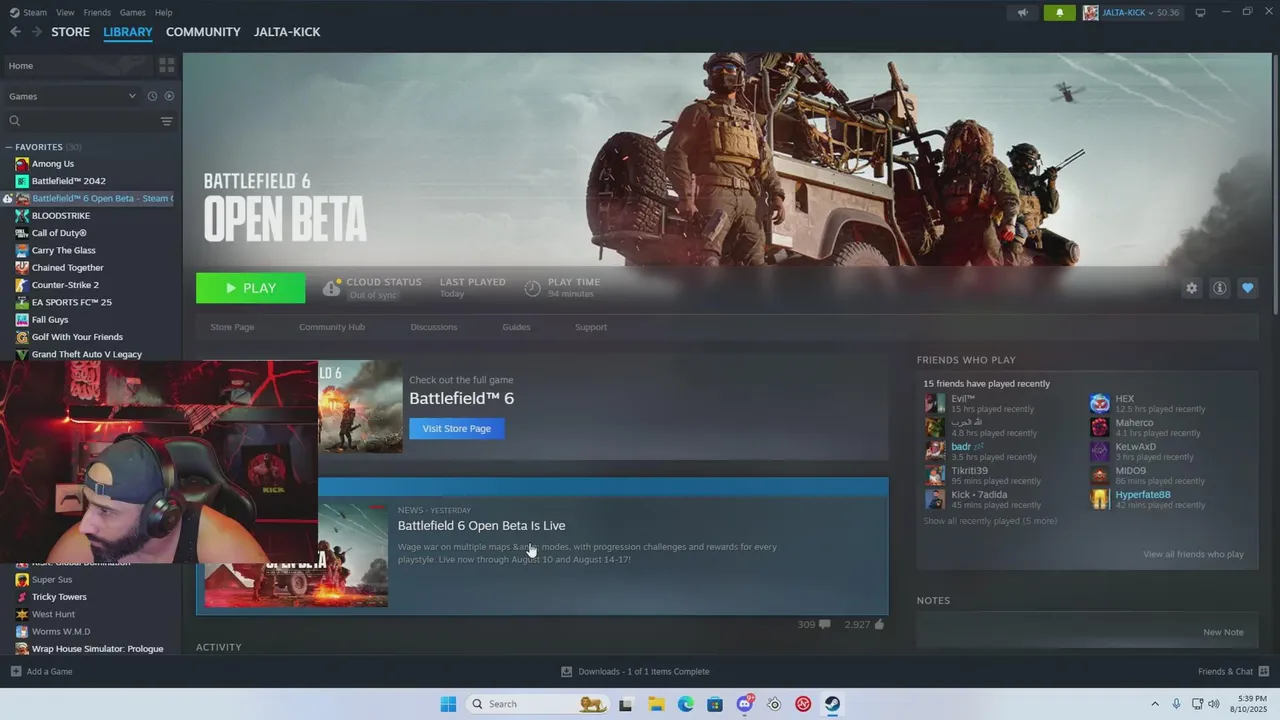Open the Community Hub tab

pyautogui.click(x=332, y=327)
